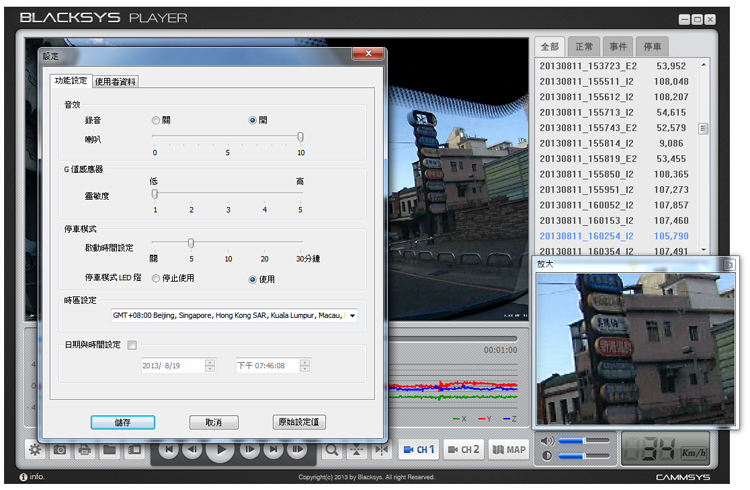Click the date field stepper arrows

[209, 366]
